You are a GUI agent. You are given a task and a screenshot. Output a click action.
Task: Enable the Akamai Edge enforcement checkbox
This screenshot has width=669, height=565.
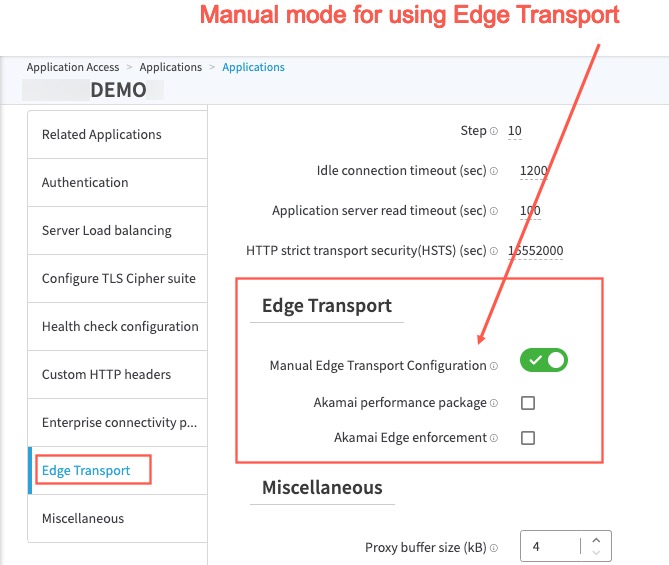[x=528, y=438]
